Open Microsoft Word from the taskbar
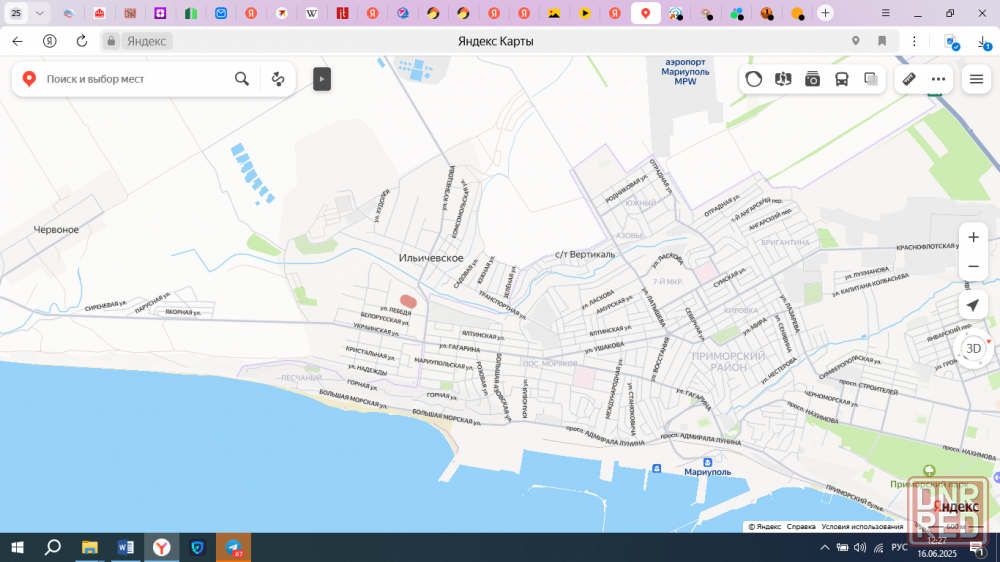The width and height of the screenshot is (1000, 562). click(126, 547)
